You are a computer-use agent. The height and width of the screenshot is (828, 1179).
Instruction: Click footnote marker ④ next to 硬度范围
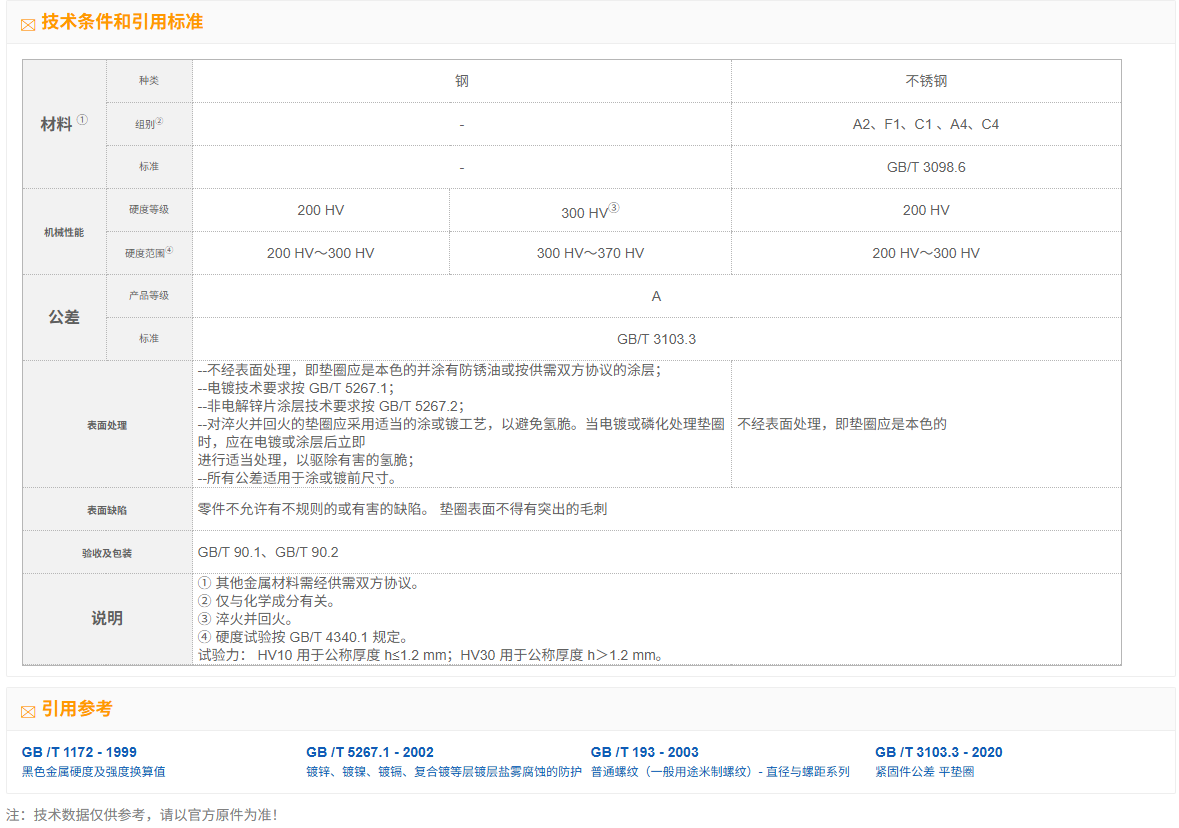pos(169,250)
